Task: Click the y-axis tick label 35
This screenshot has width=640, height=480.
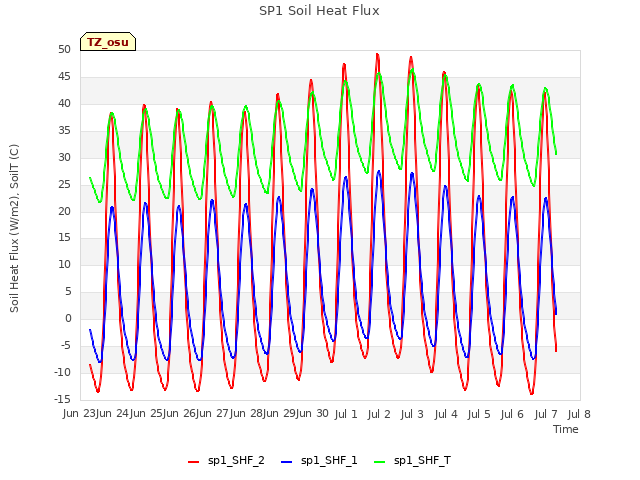Action: 64,131
